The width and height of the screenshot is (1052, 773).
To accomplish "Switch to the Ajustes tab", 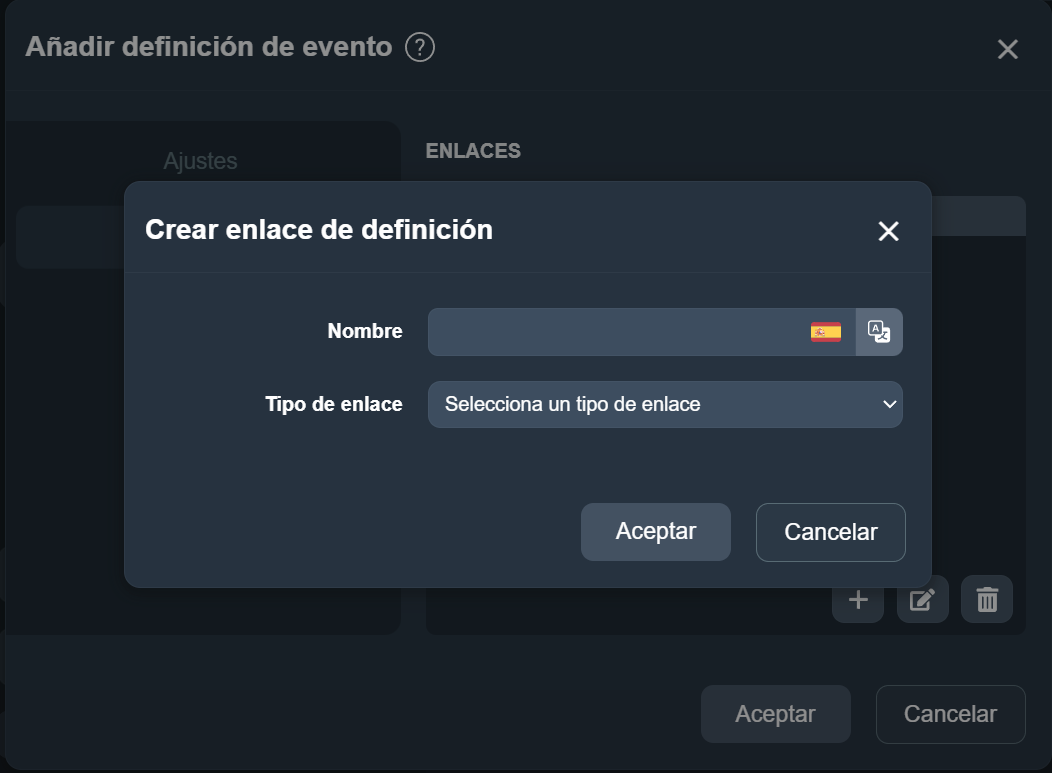I will pyautogui.click(x=199, y=160).
